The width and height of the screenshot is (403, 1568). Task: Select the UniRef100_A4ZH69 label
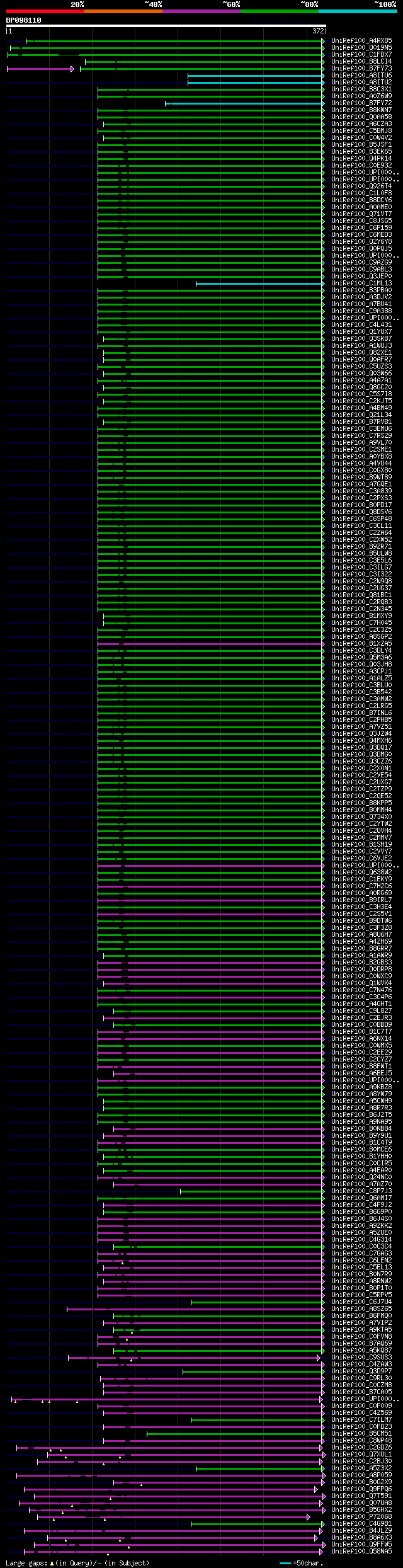click(x=361, y=942)
